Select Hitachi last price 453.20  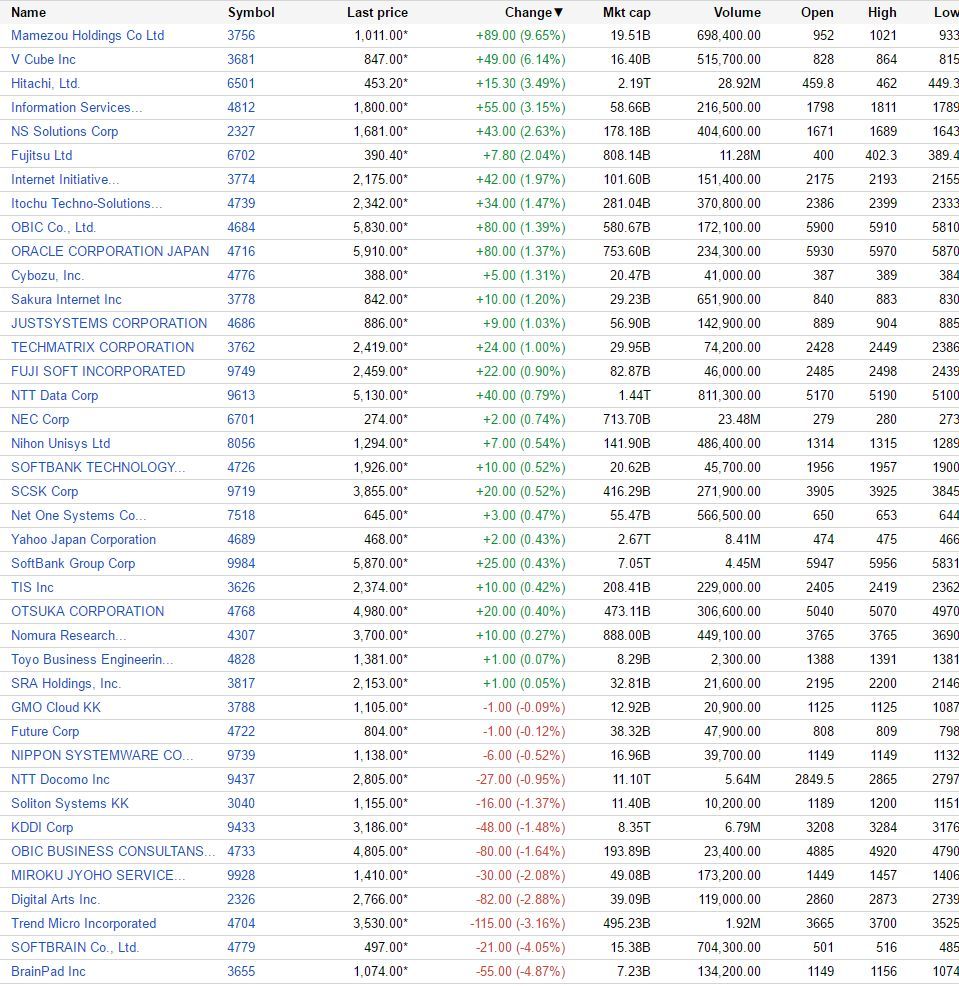385,83
